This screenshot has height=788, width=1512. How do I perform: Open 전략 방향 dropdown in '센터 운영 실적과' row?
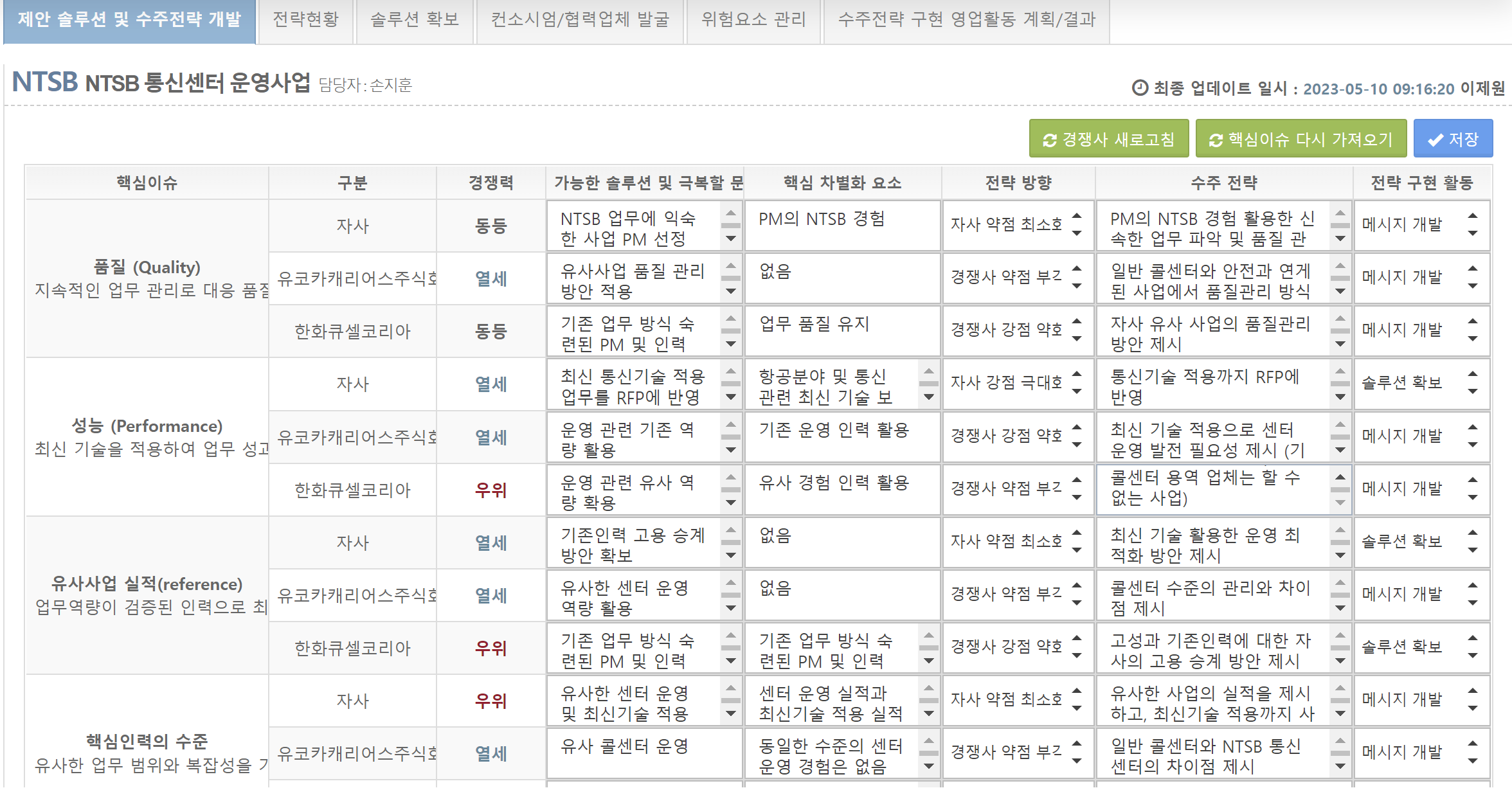pos(1018,700)
